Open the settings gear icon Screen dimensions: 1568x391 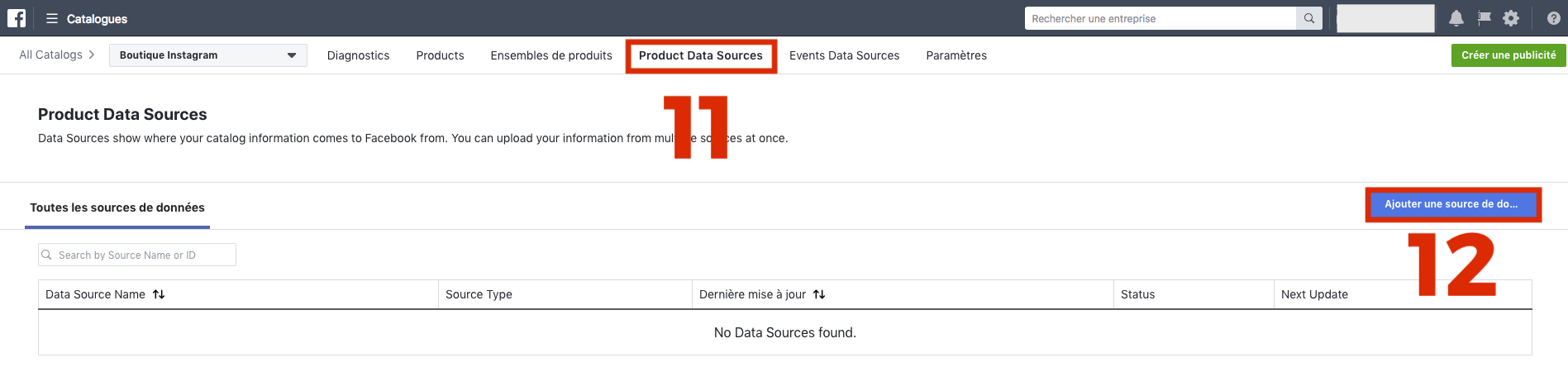[1511, 18]
